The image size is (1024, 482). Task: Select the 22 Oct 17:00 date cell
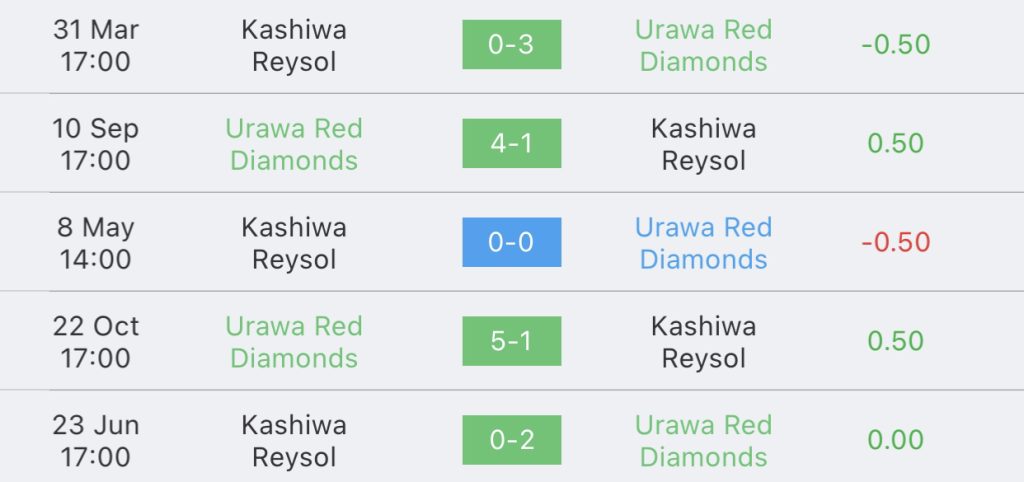click(95, 342)
